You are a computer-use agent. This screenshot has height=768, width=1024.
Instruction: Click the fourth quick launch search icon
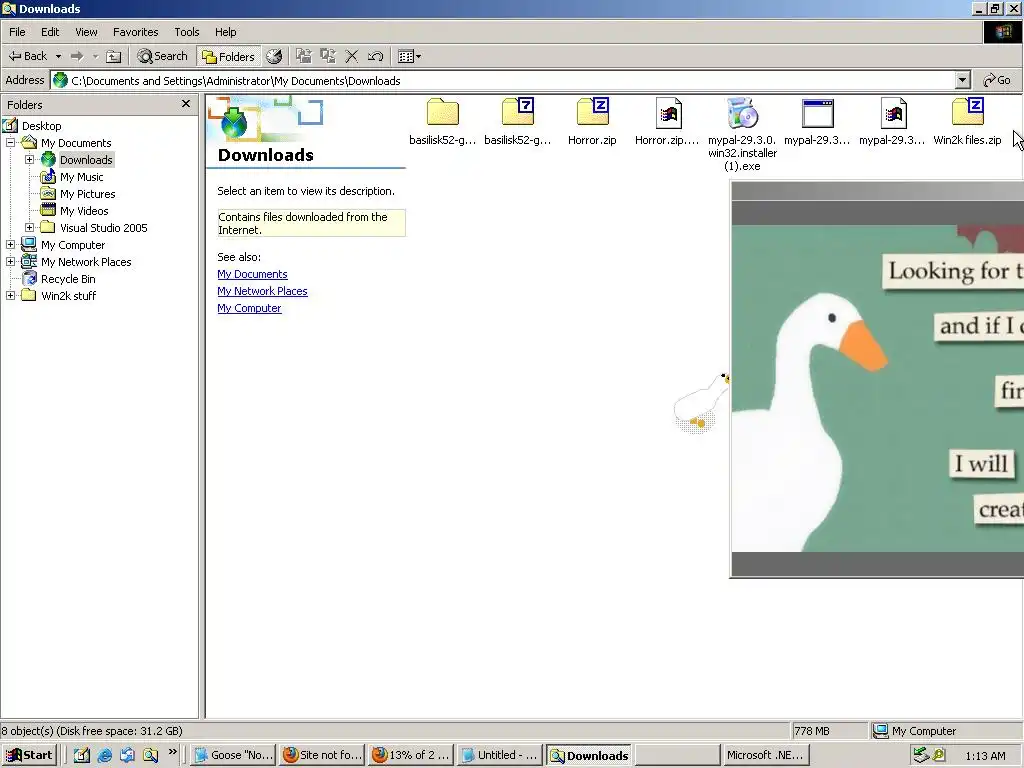(150, 755)
